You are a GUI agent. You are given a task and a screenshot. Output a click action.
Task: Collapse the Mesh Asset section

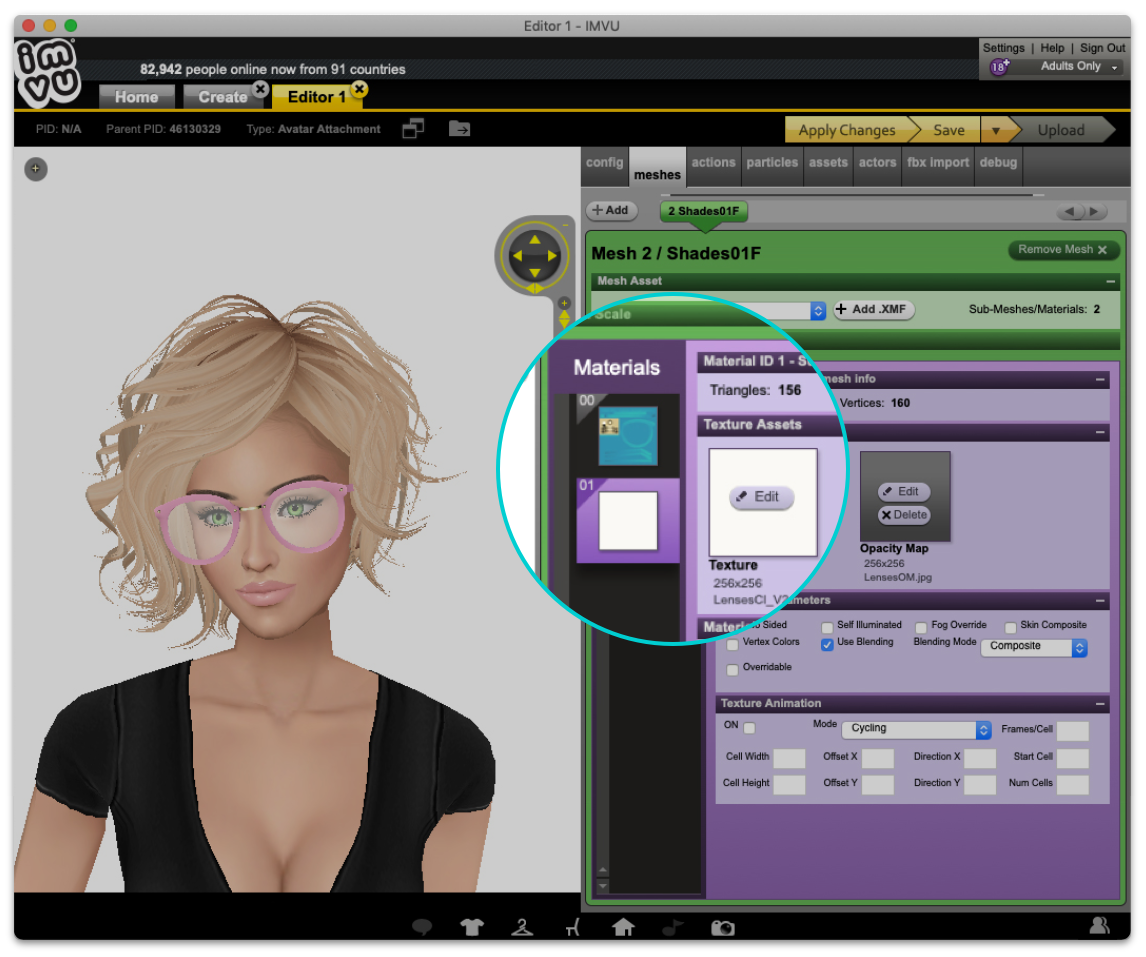tap(1110, 281)
